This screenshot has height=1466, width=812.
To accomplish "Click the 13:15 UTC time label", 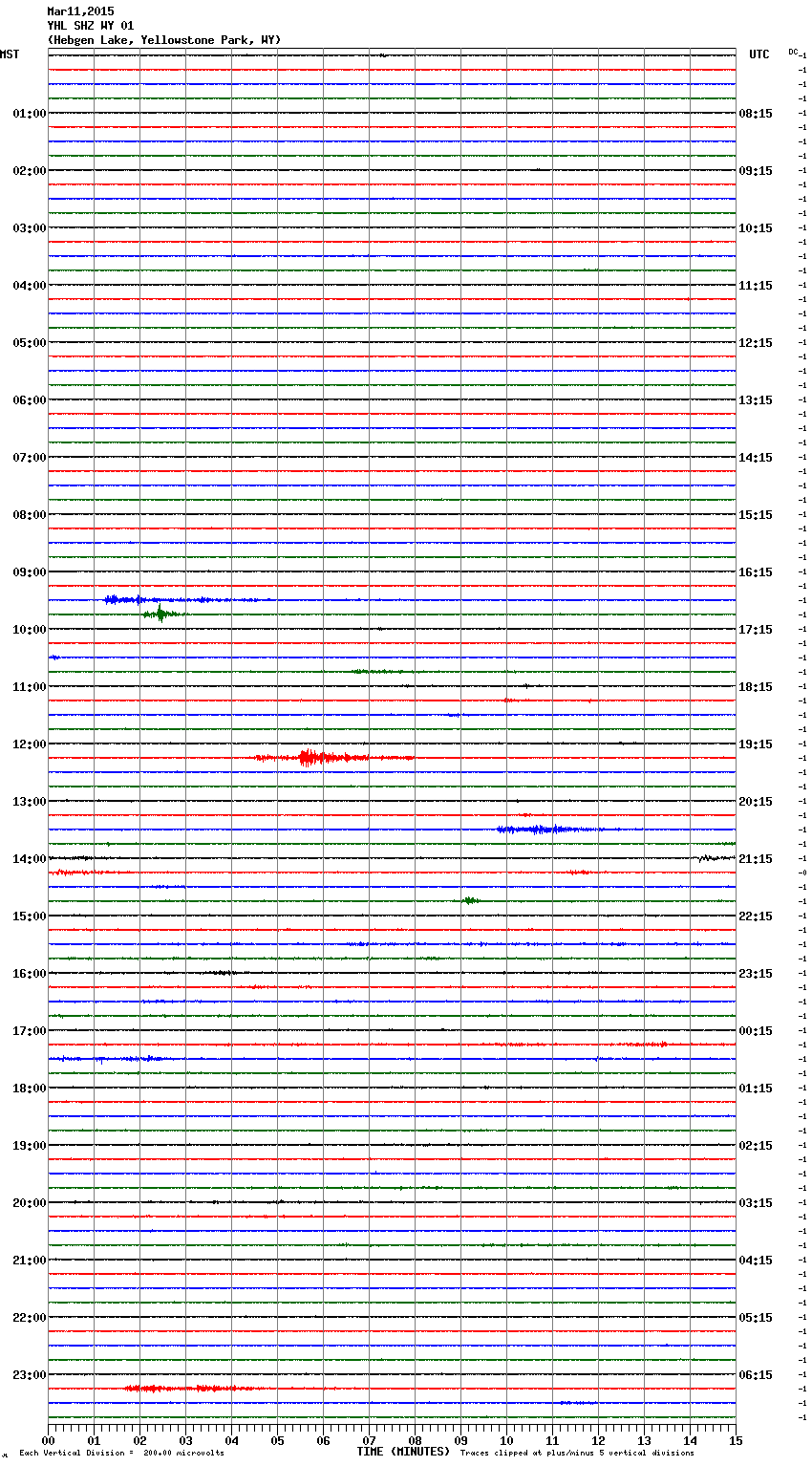I will [x=756, y=400].
